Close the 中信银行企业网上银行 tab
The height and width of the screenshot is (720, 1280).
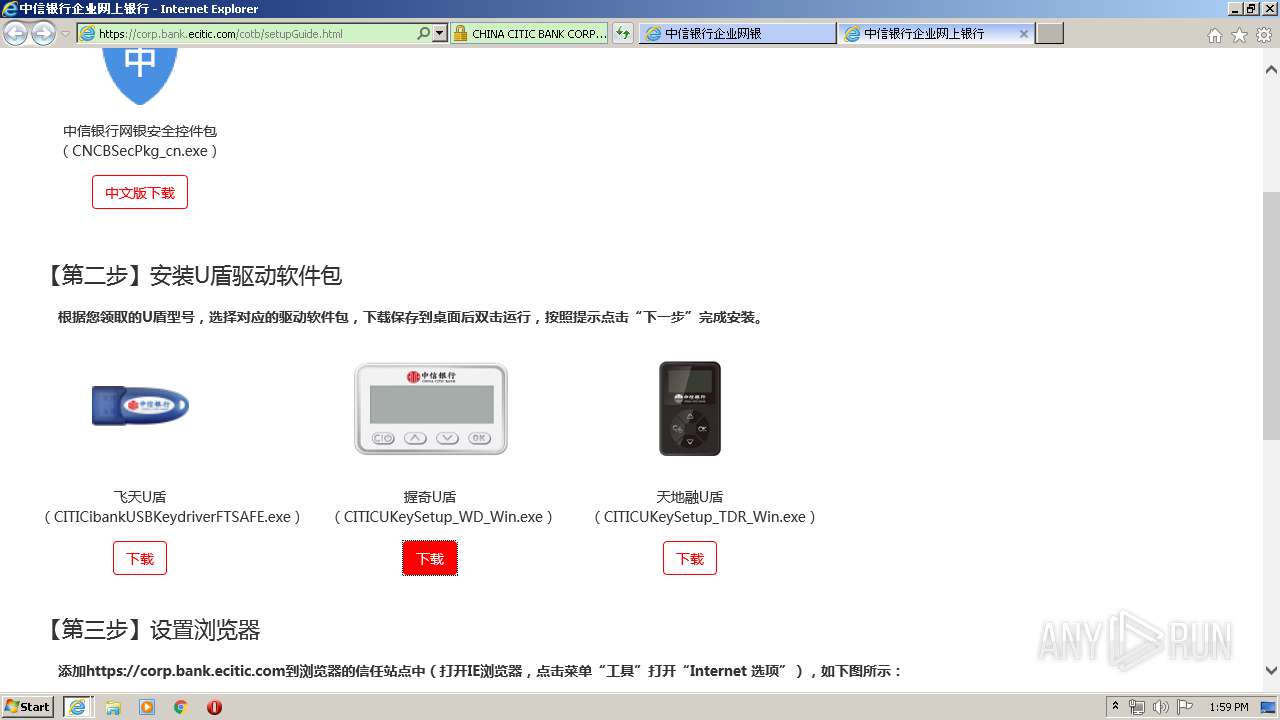click(x=1023, y=34)
